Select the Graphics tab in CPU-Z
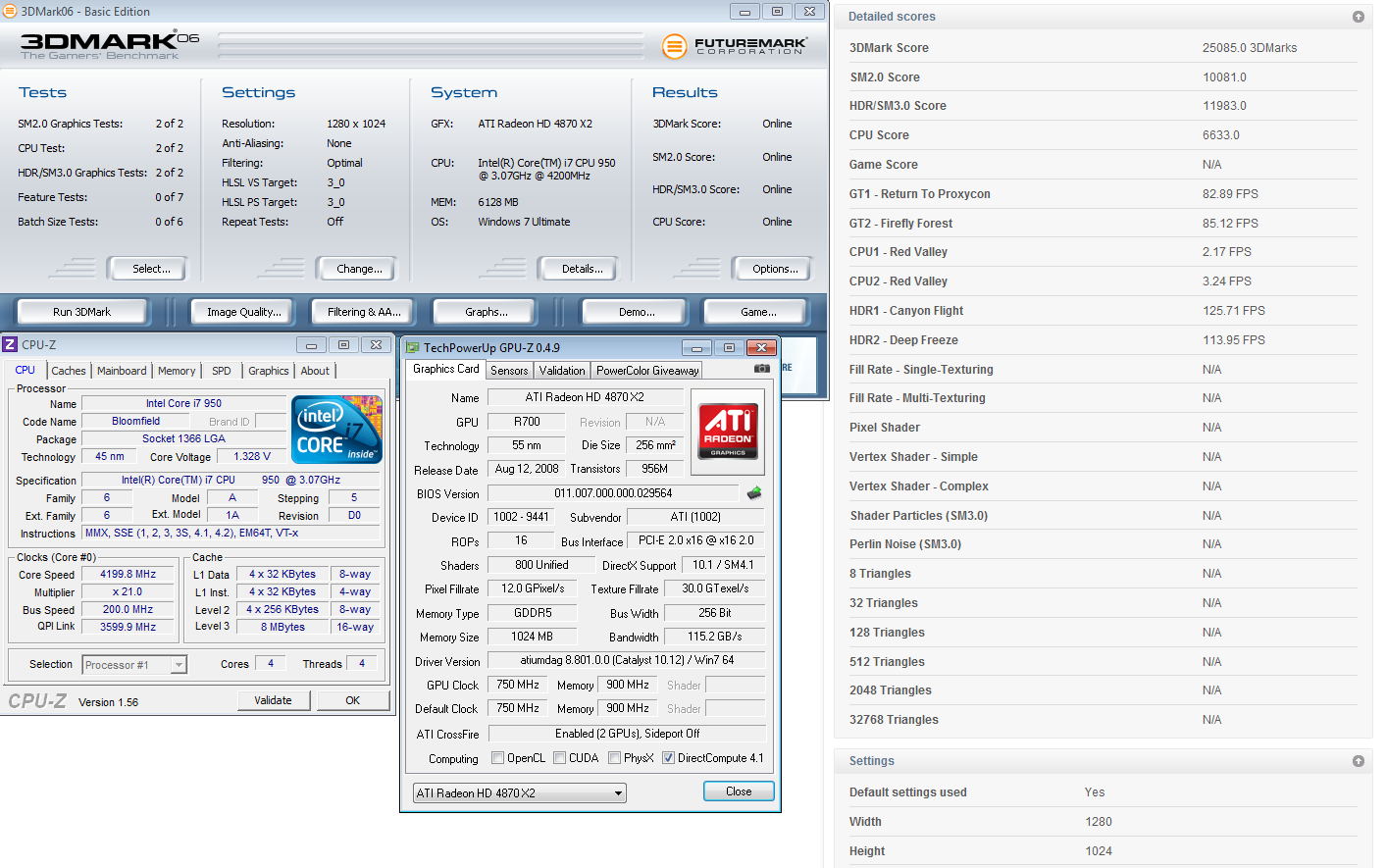The width and height of the screenshot is (1386, 868). tap(268, 371)
